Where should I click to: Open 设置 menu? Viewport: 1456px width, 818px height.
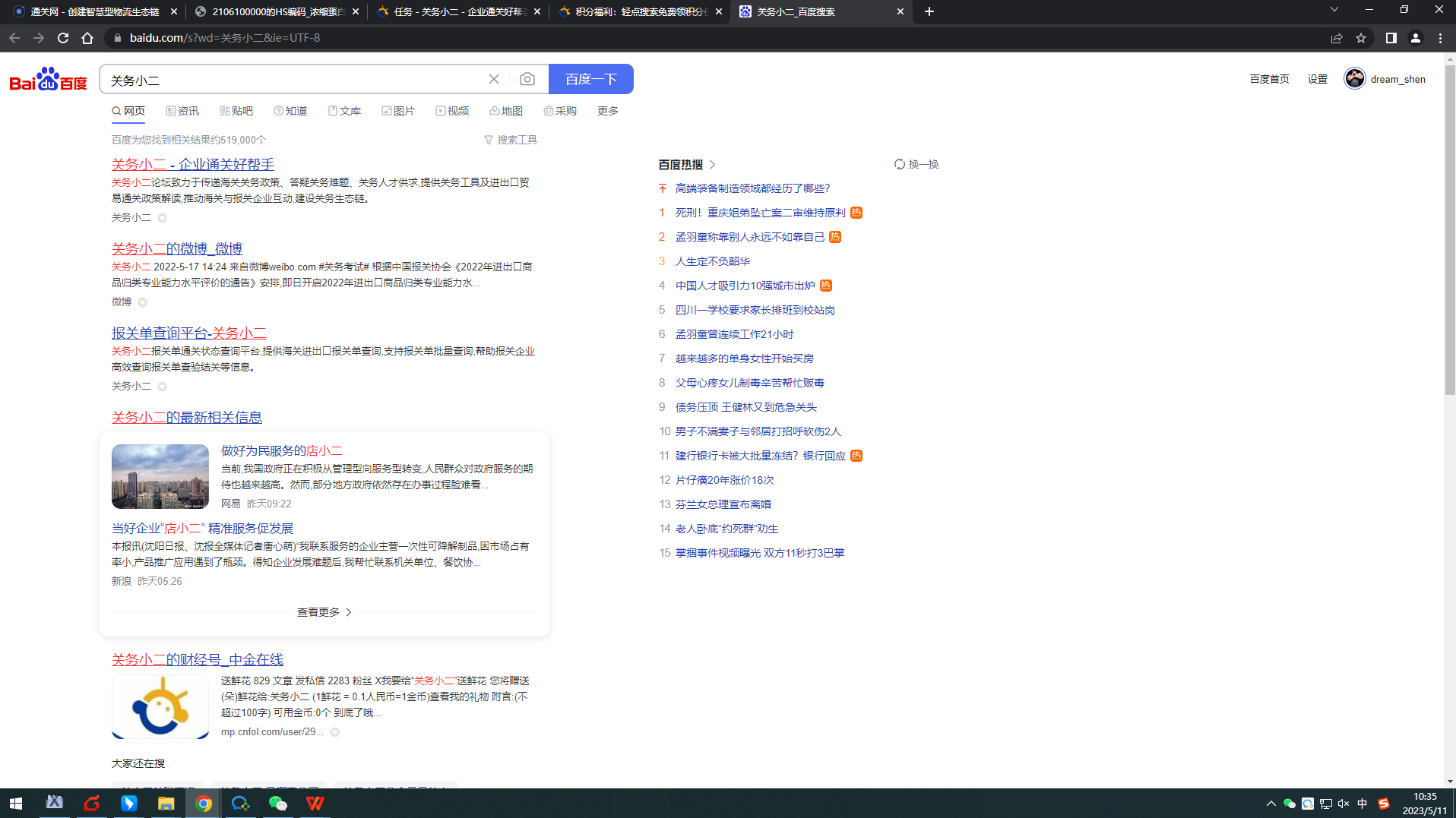click(x=1317, y=79)
